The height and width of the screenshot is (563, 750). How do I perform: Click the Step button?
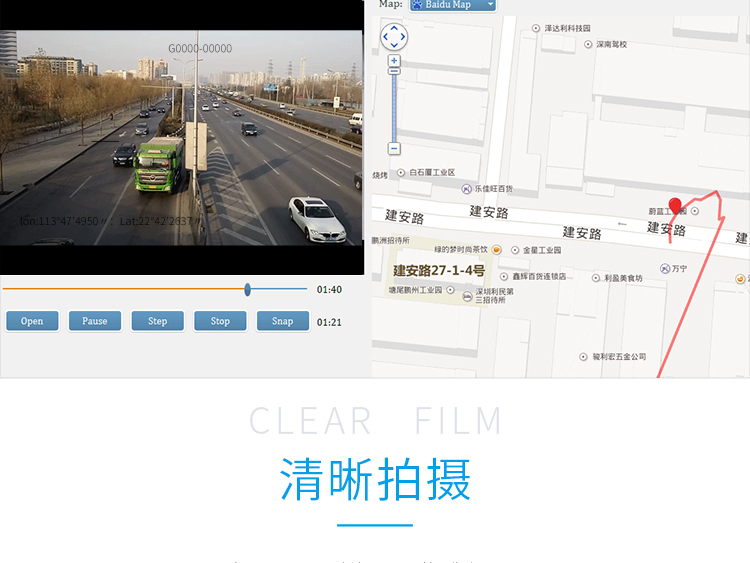[x=158, y=321]
